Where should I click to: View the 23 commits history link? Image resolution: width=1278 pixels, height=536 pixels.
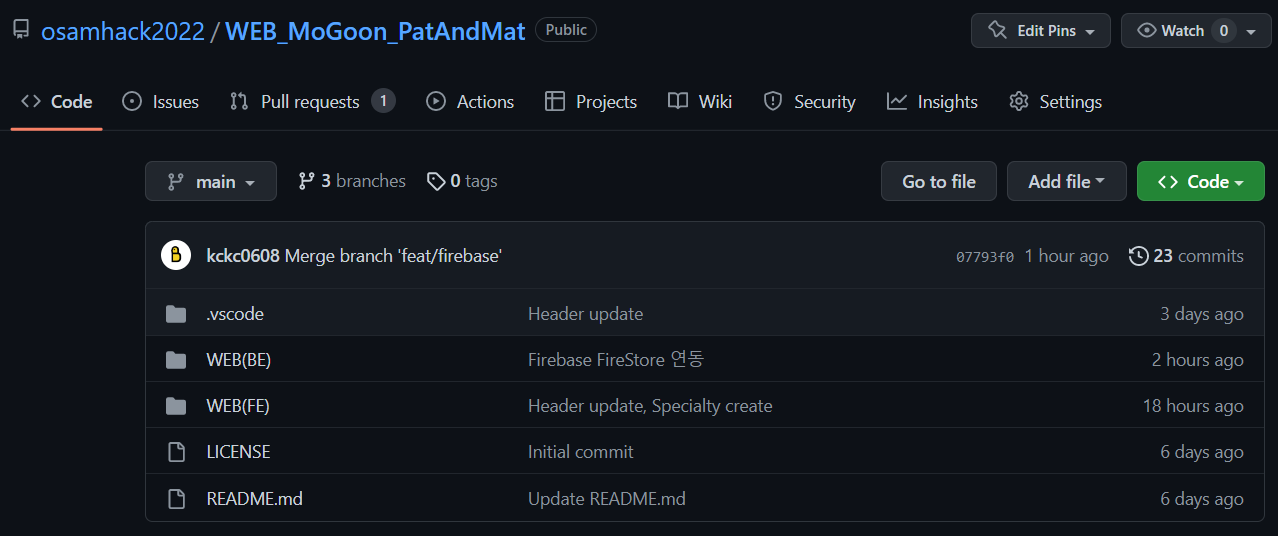1186,256
